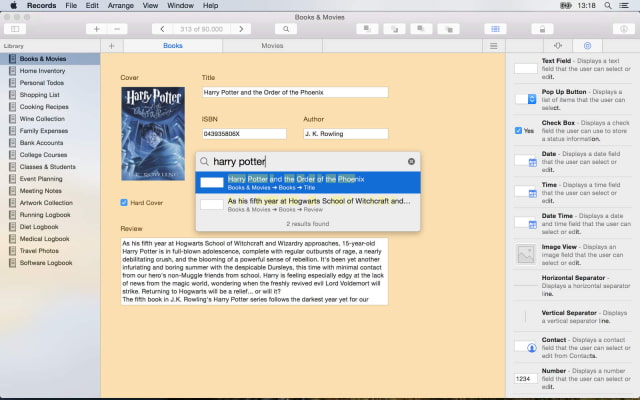Select Wine Collection in the library

point(45,118)
